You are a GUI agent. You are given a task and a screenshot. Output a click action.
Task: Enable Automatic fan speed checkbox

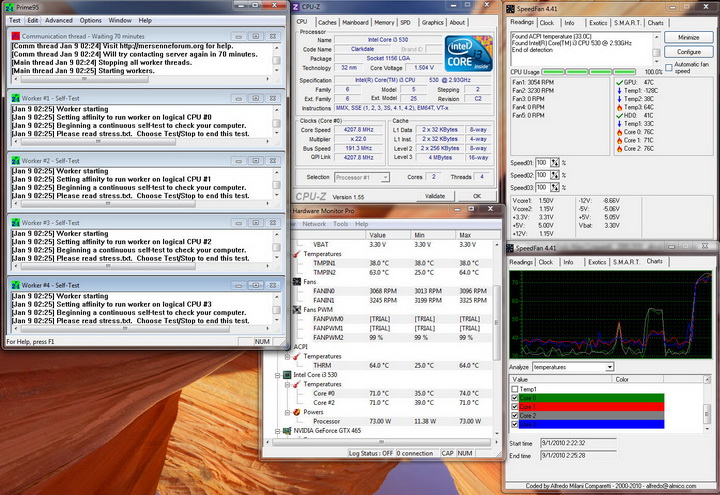pyautogui.click(x=669, y=68)
